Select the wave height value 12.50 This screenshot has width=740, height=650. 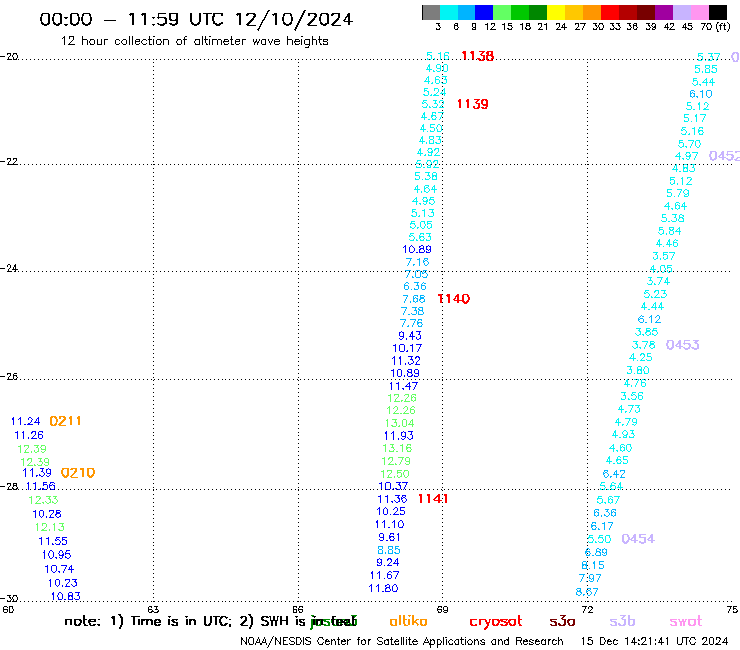tap(395, 473)
